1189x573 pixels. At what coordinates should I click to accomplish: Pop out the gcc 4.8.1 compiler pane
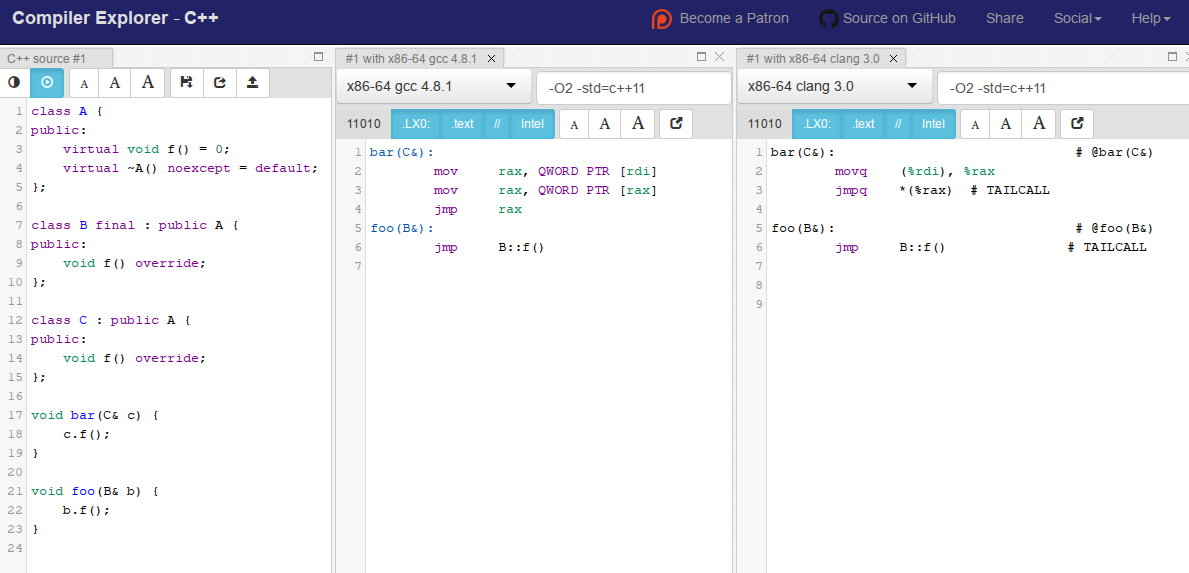[676, 124]
